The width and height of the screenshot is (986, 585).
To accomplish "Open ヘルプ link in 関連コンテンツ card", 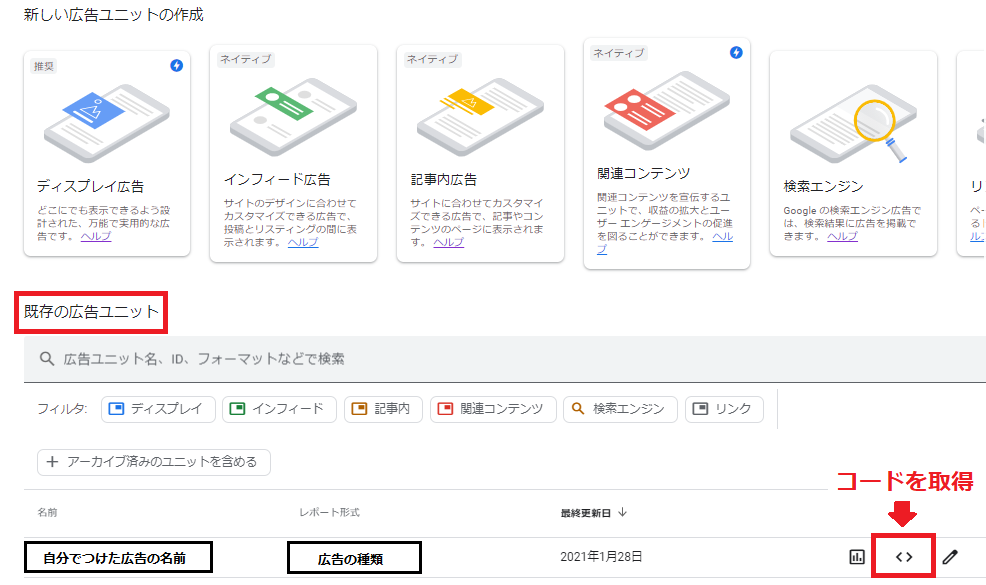I will (723, 237).
